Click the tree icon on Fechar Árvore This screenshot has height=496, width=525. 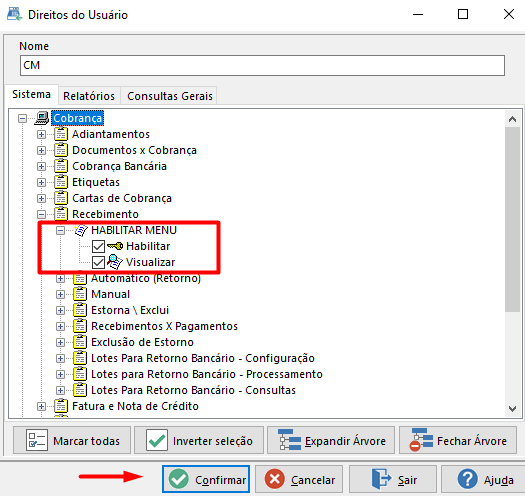[421, 440]
